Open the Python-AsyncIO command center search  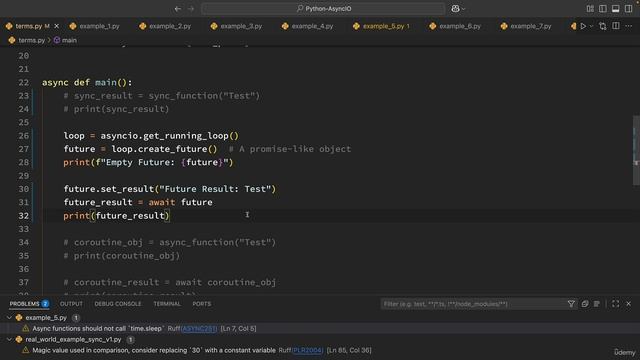pyautogui.click(x=323, y=9)
